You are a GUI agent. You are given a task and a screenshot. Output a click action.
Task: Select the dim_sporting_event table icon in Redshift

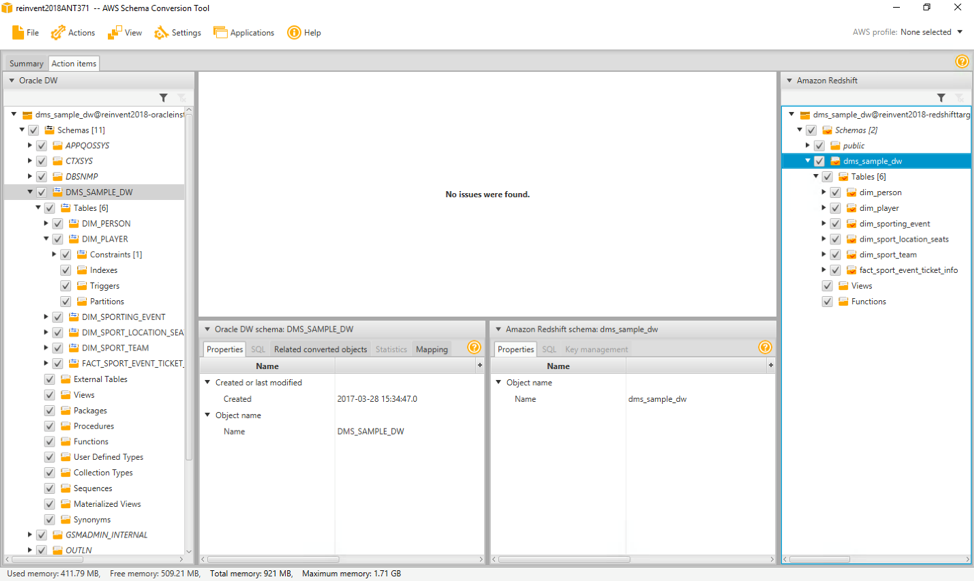pyautogui.click(x=852, y=224)
